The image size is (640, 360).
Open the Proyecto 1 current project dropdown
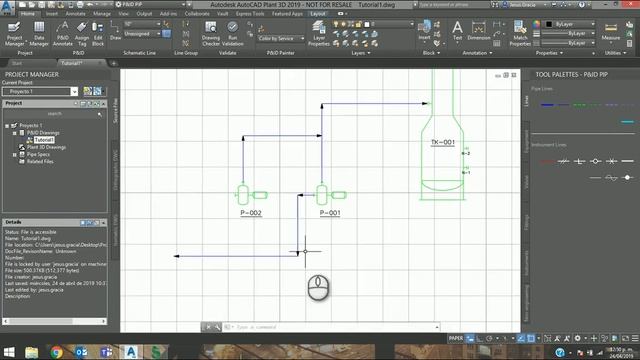[74, 91]
